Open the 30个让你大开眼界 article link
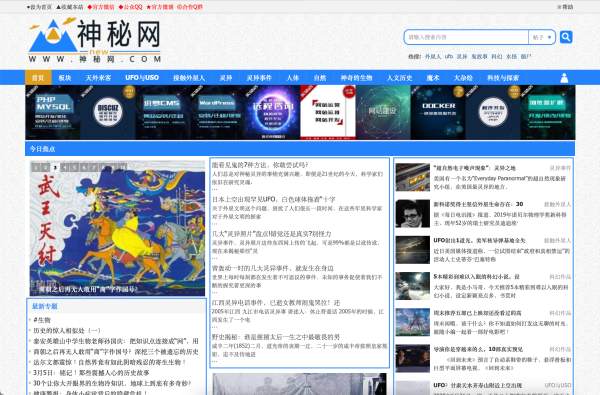The width and height of the screenshot is (600, 395). [x=112, y=383]
